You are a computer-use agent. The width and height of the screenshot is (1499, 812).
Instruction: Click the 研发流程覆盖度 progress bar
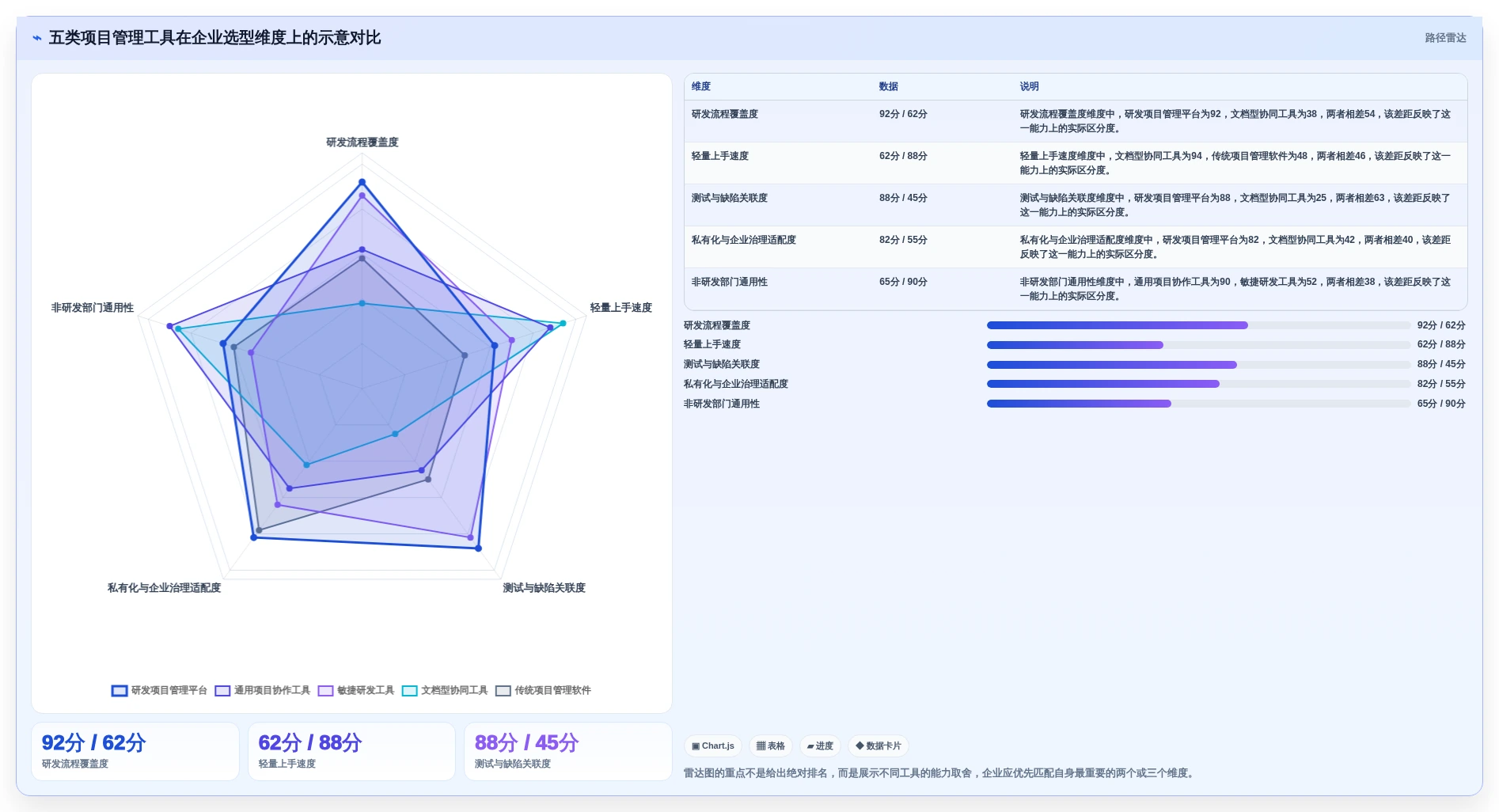click(x=1198, y=325)
